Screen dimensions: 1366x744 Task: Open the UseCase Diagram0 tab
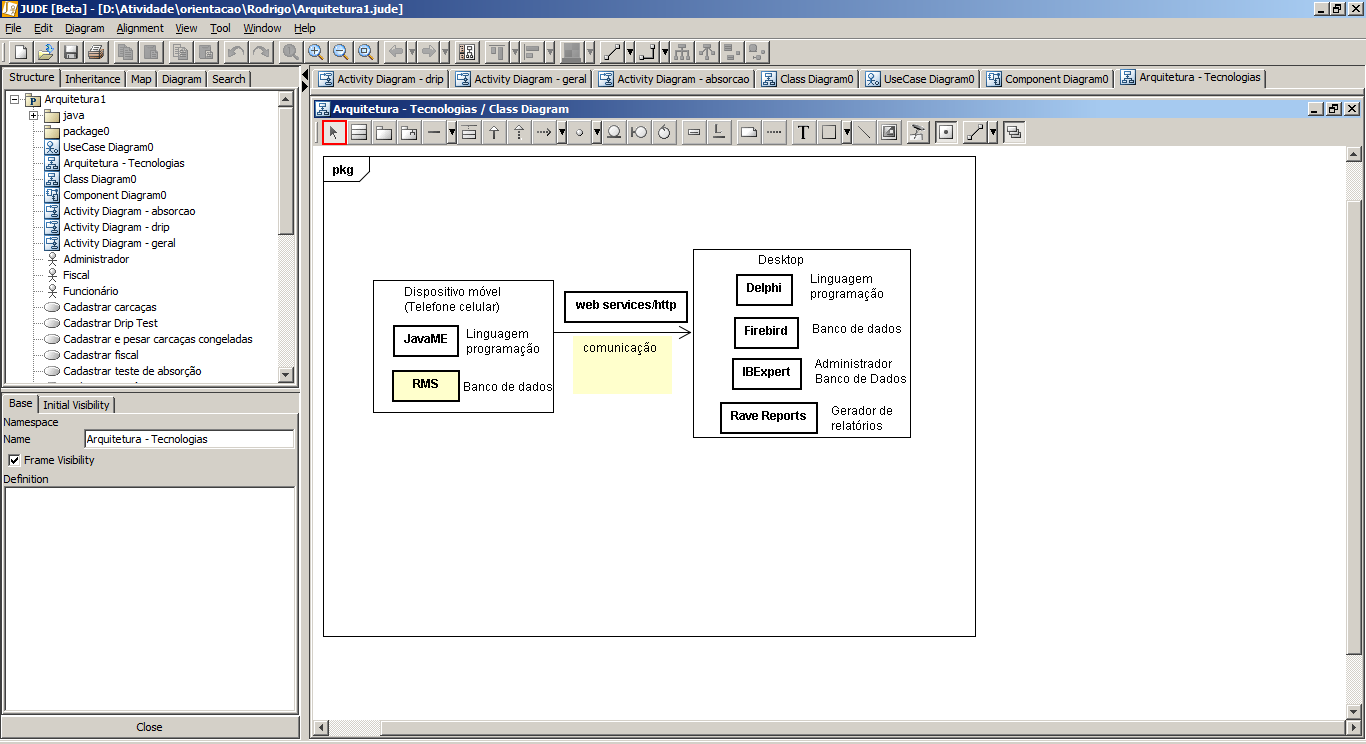919,79
